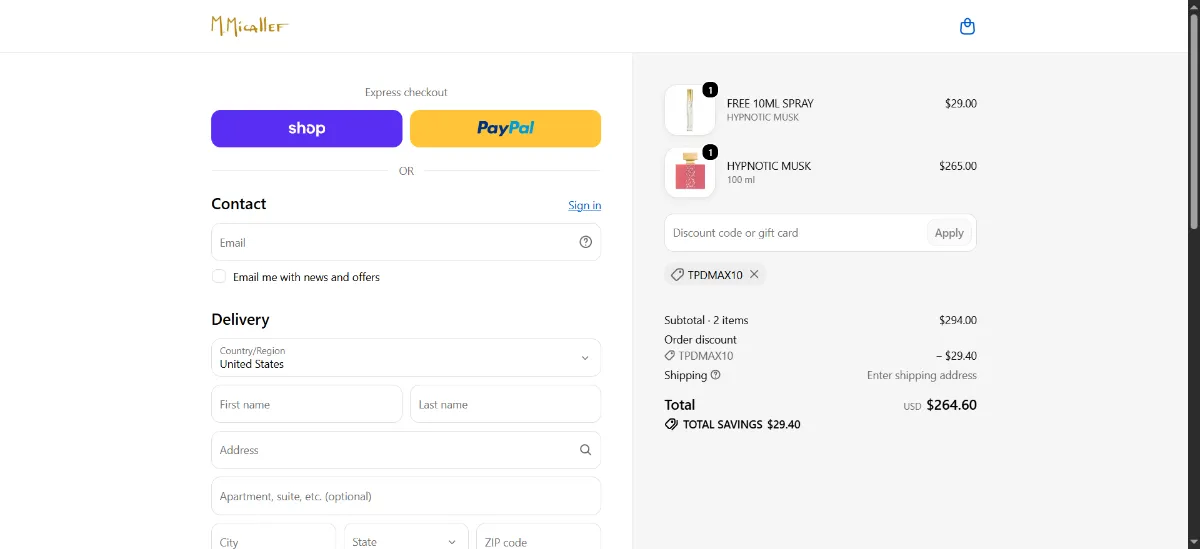Pay with Shop express checkout
The image size is (1200, 549).
306,129
